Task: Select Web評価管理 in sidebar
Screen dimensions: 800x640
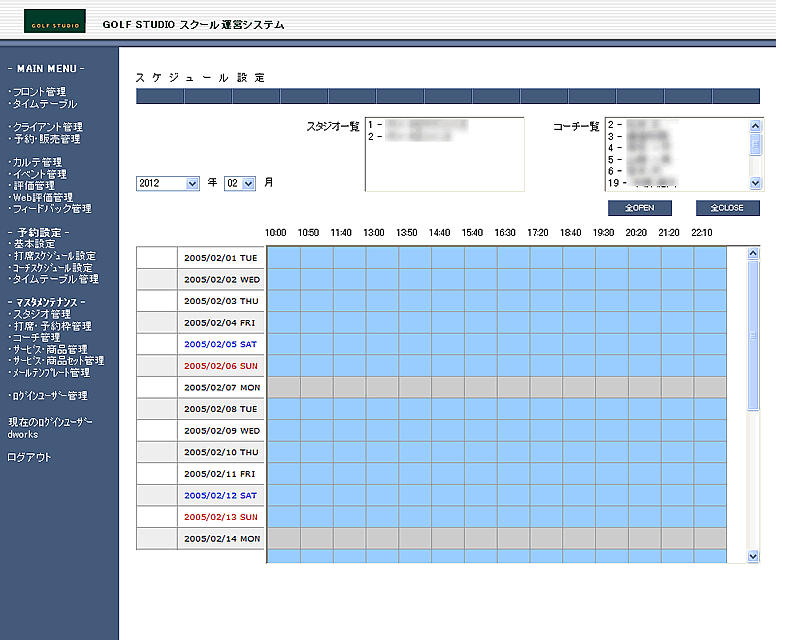Action: pos(42,198)
